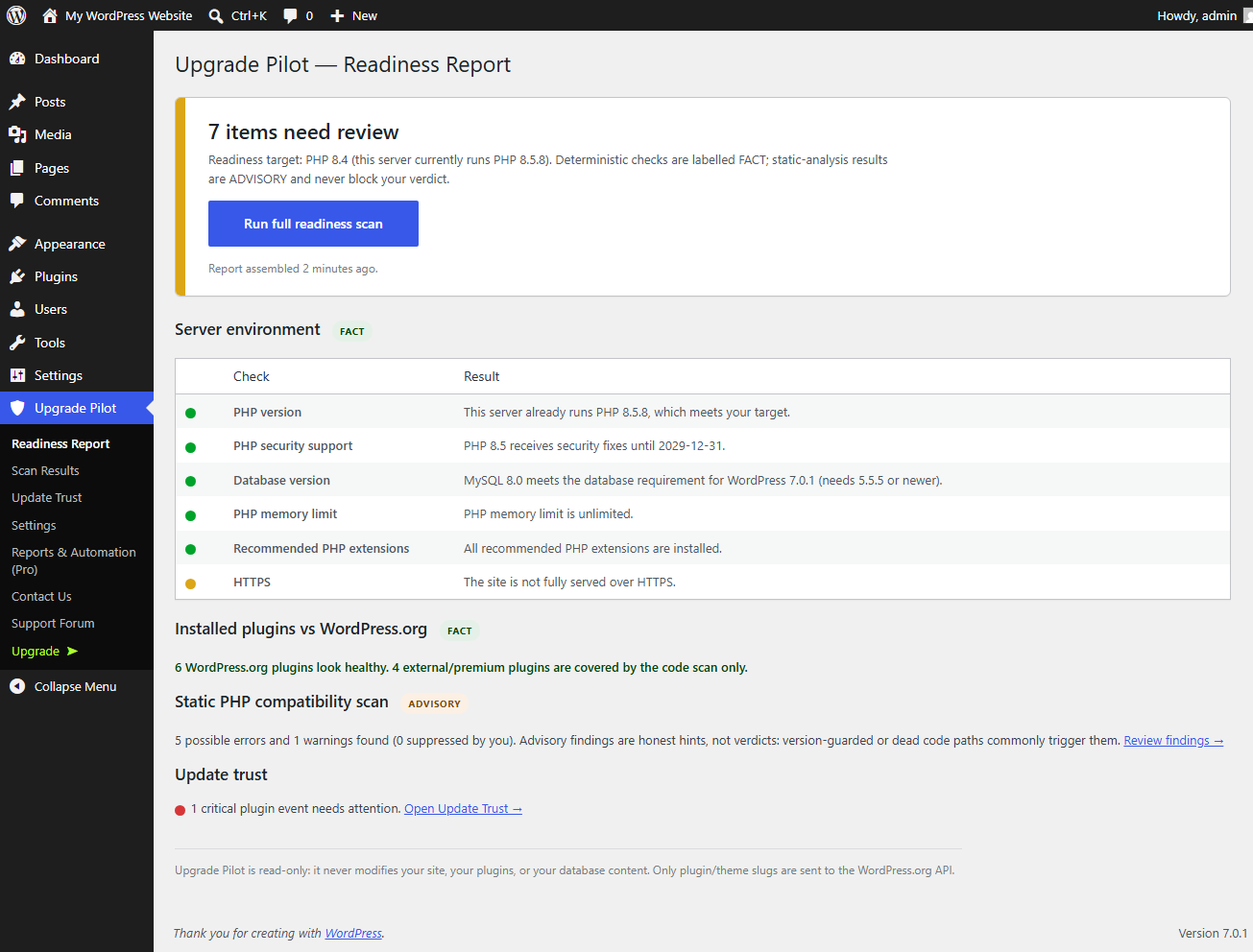Click the red dot beside critical plugin event

pos(180,810)
